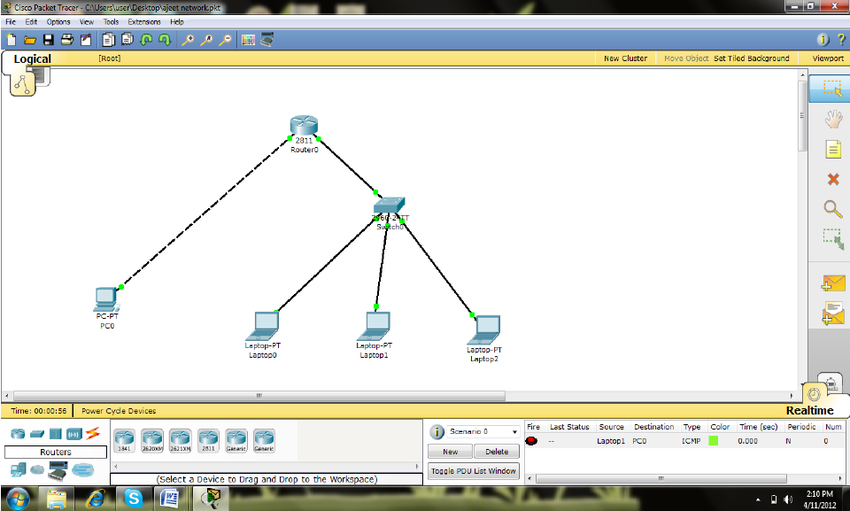
Task: Zoom in with the plus magnifier icon
Action: coord(188,40)
